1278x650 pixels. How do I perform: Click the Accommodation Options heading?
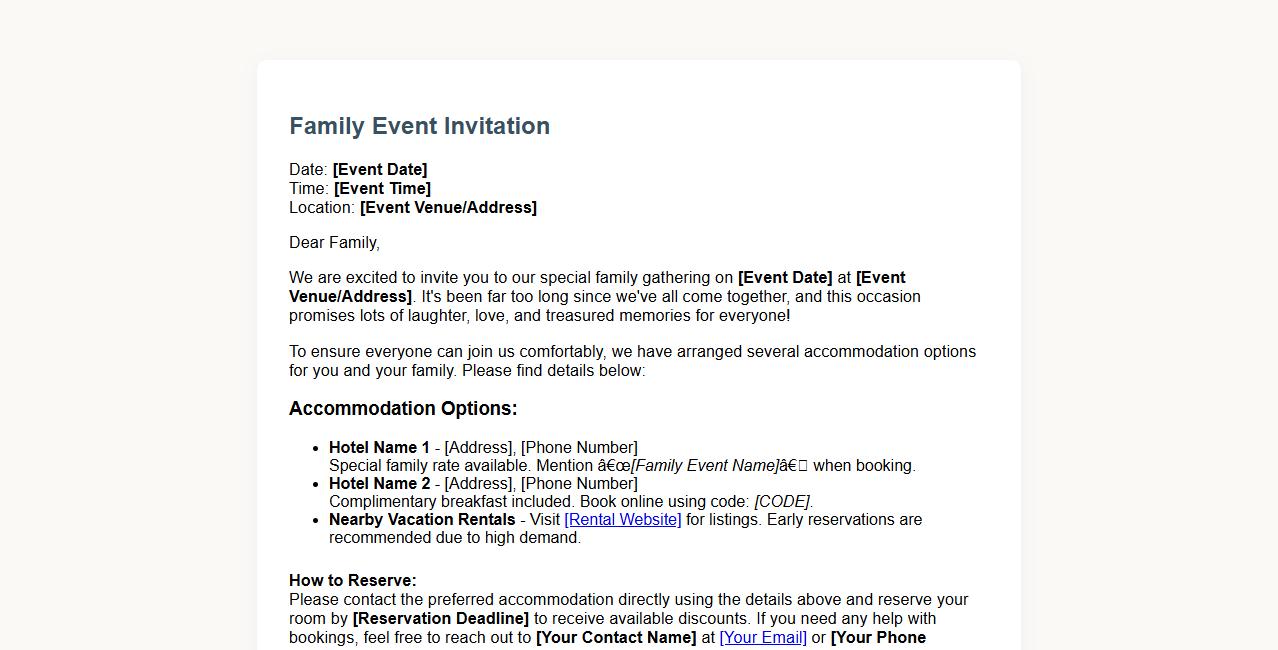403,409
